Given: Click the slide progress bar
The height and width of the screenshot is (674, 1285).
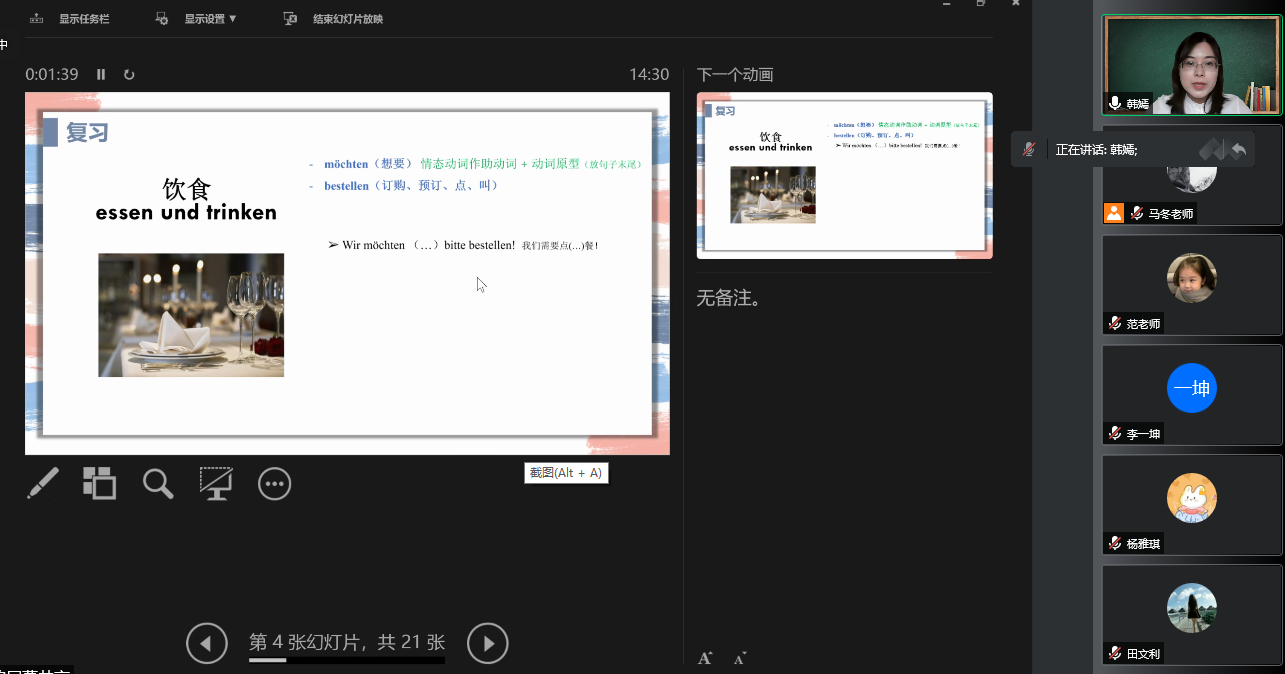Looking at the screenshot, I should point(346,660).
